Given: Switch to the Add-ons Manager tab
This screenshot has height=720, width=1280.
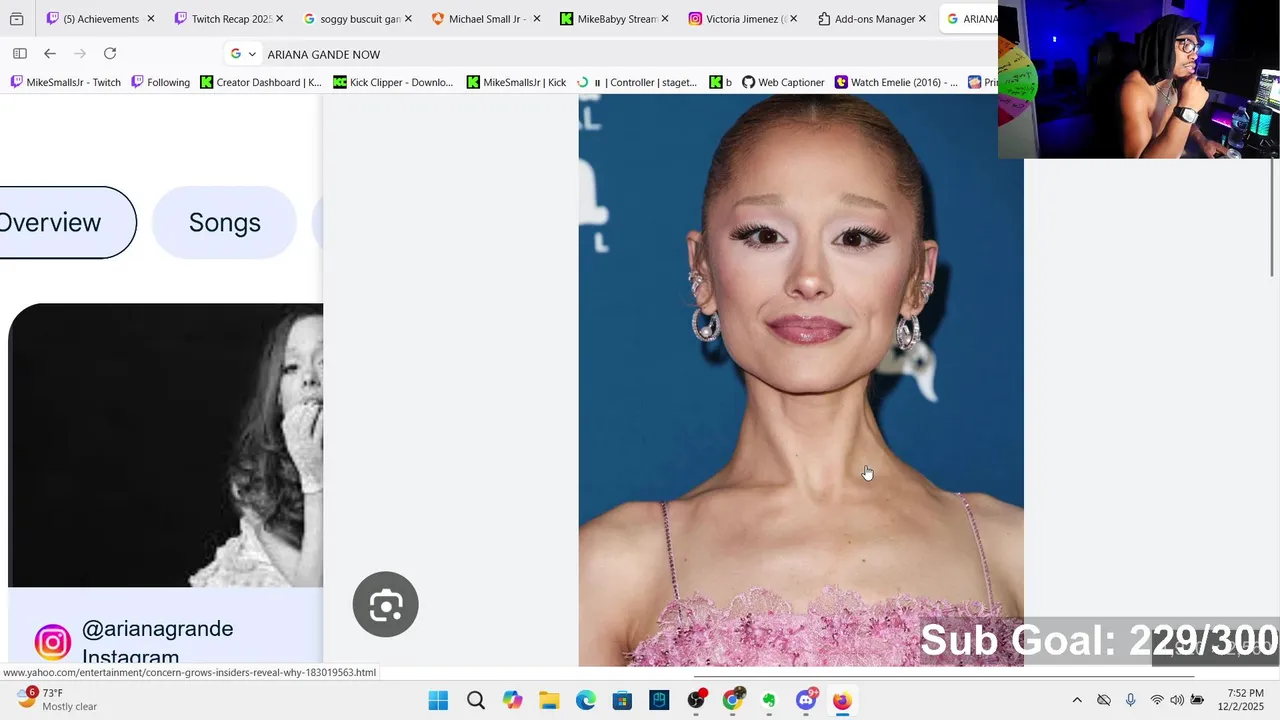Looking at the screenshot, I should [872, 19].
